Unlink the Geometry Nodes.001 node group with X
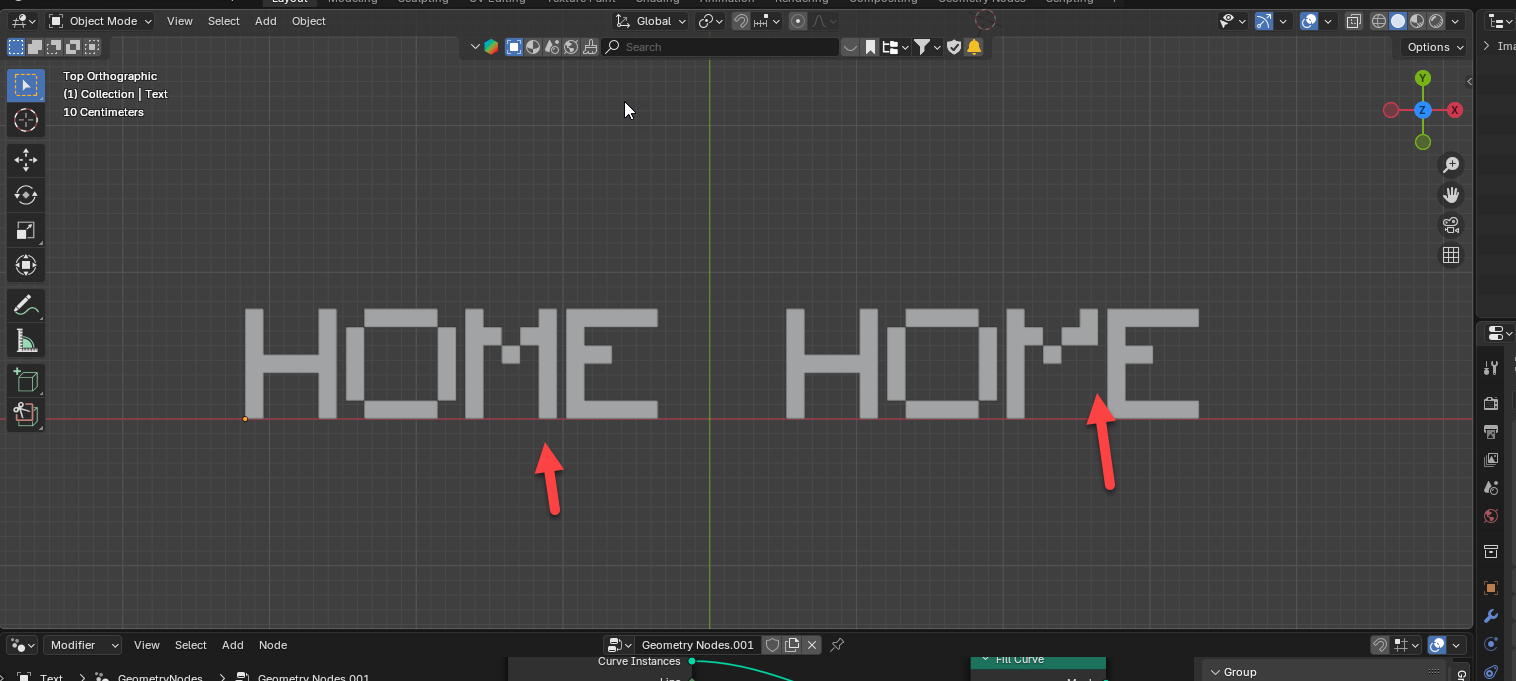Image resolution: width=1516 pixels, height=681 pixels. pyautogui.click(x=812, y=645)
